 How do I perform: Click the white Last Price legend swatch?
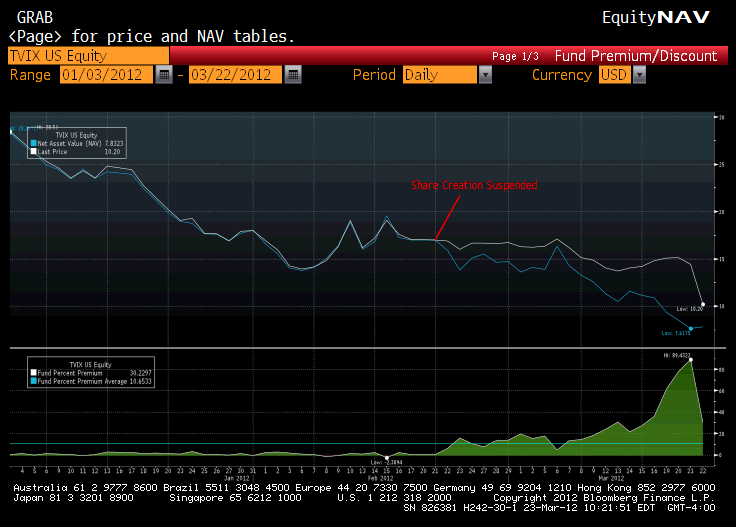(x=33, y=152)
